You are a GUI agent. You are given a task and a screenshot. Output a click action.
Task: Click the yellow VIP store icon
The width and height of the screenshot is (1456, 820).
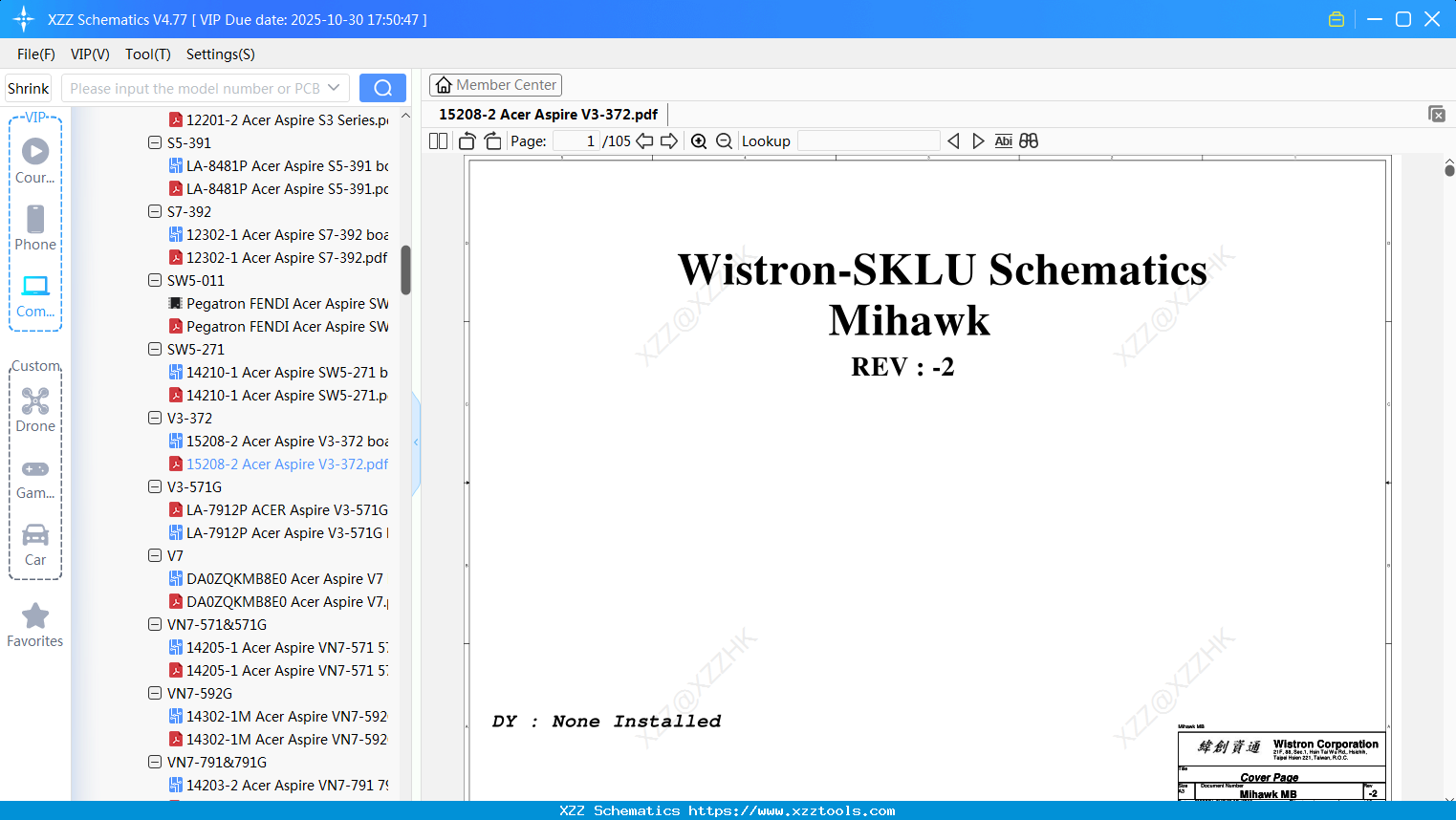[1336, 19]
